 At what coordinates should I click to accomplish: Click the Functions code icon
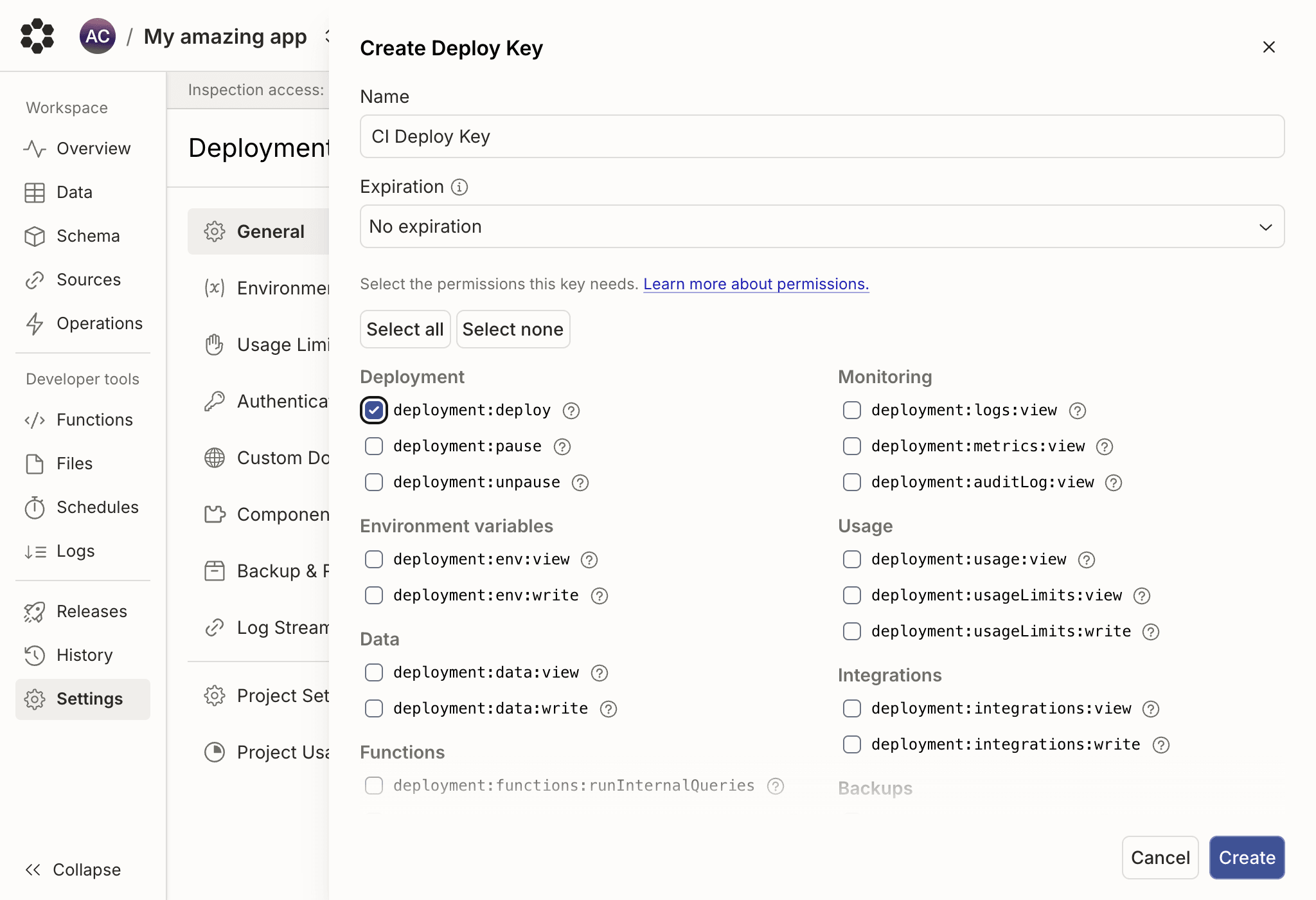pos(35,420)
